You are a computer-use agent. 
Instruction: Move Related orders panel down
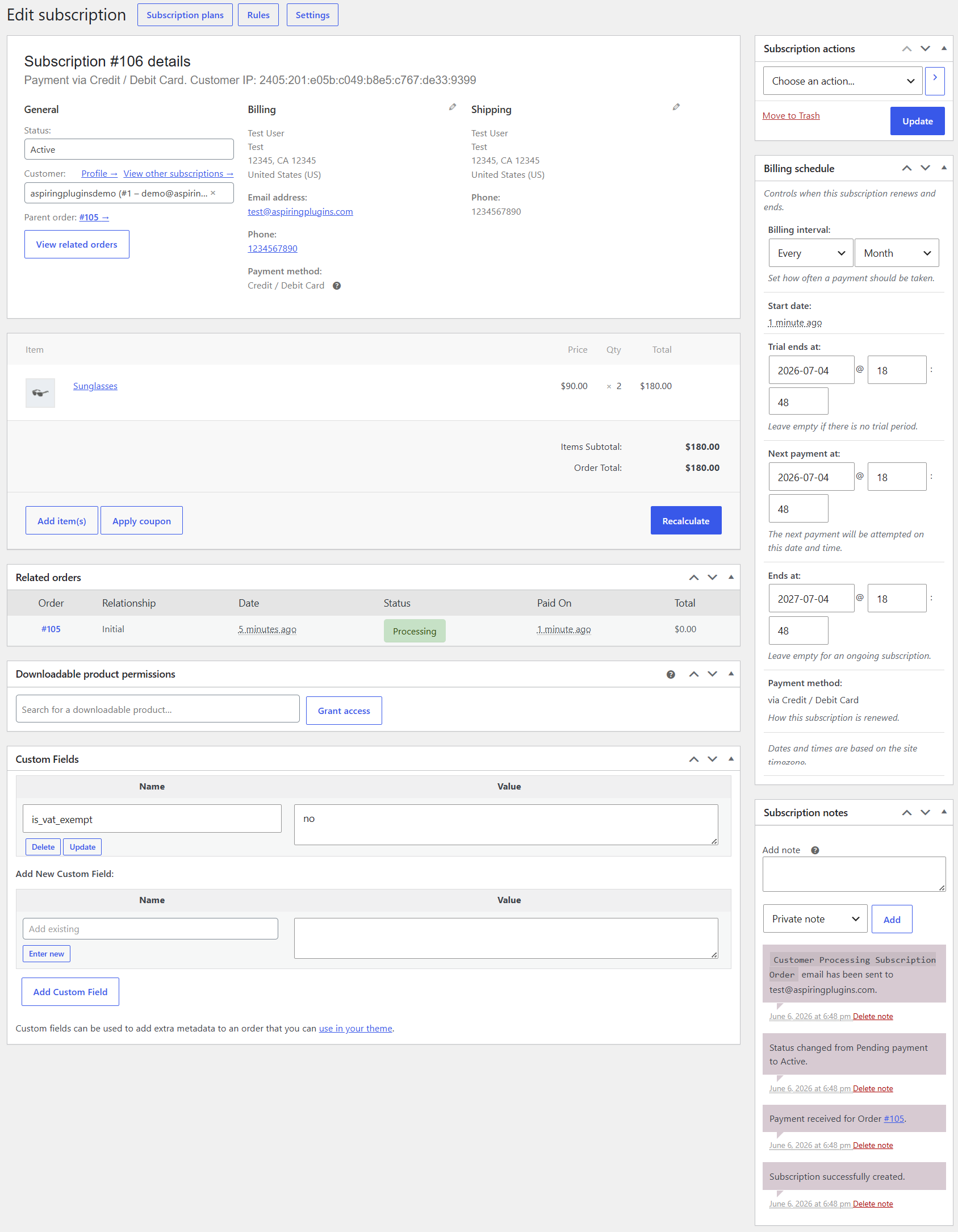coord(713,578)
